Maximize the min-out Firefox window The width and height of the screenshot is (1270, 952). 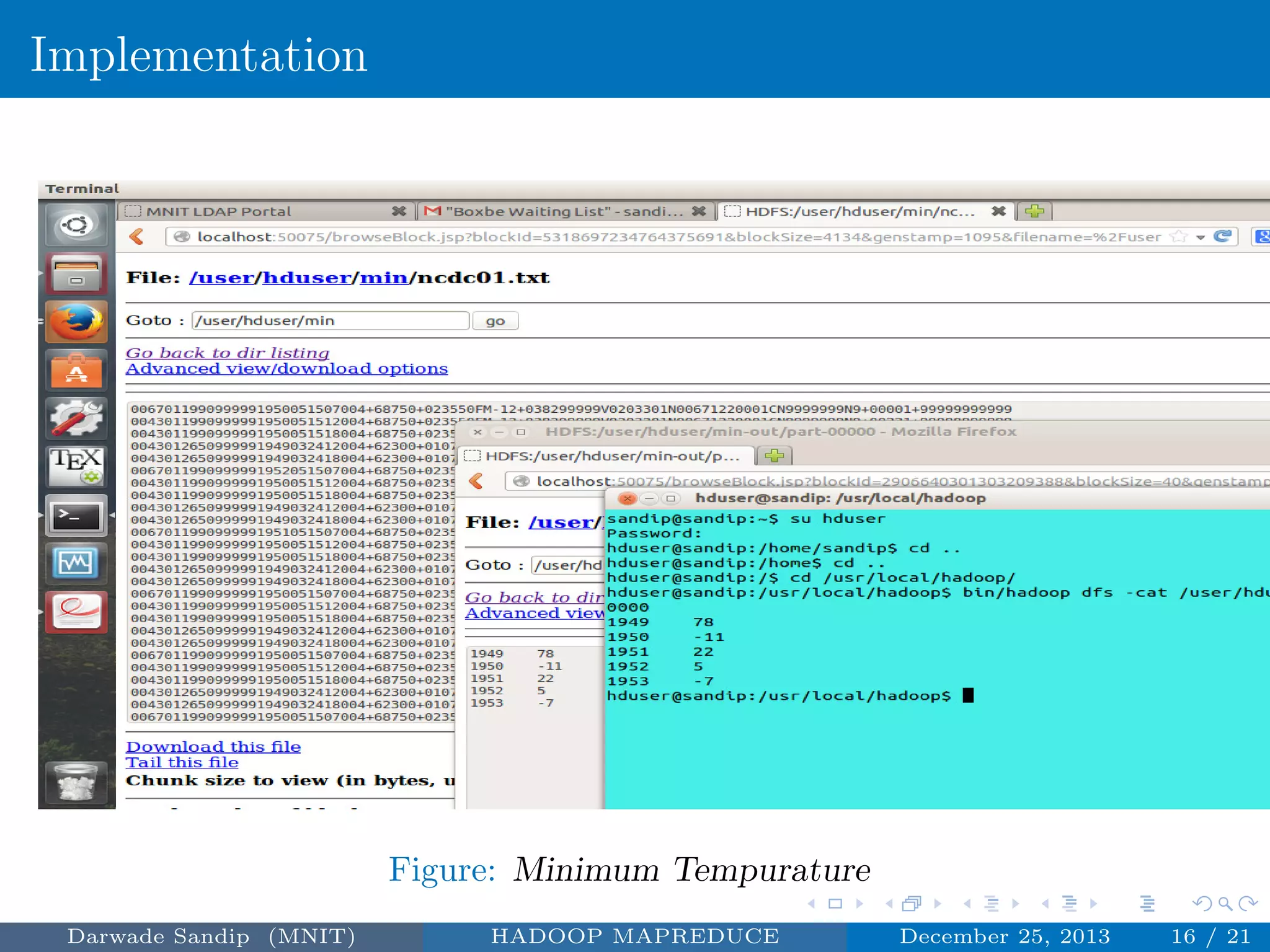coord(521,432)
